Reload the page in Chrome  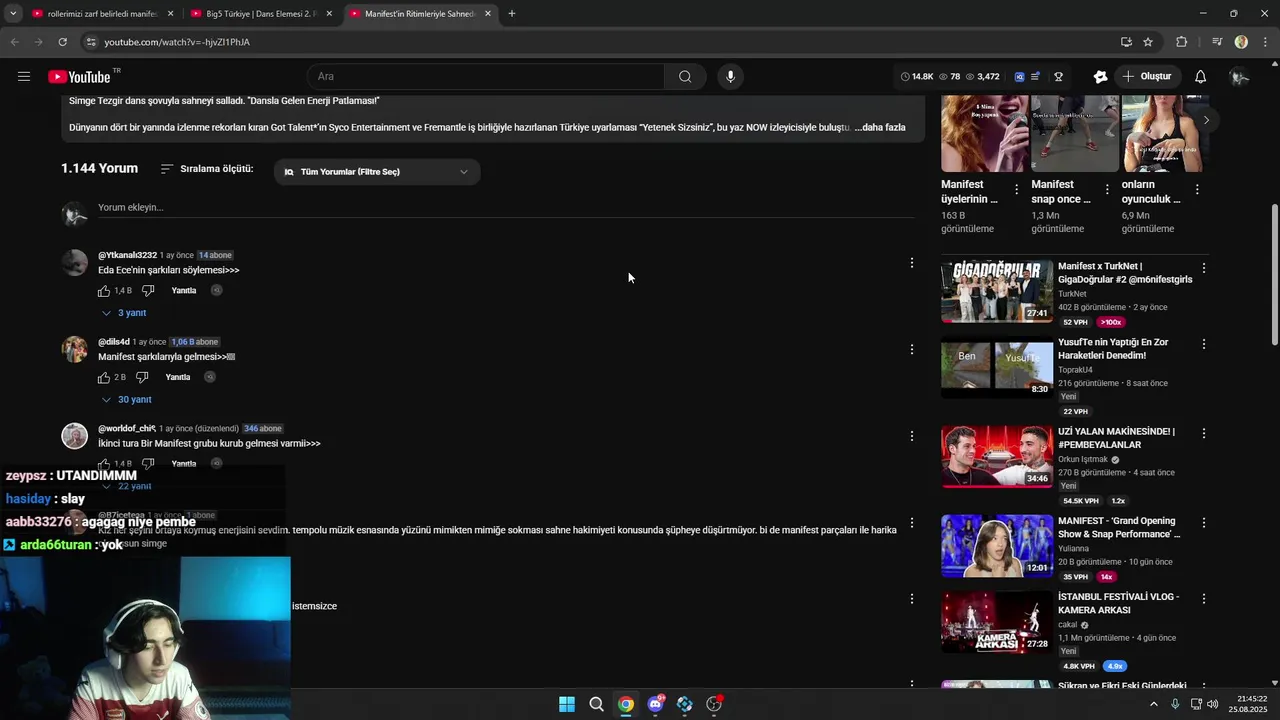[x=62, y=42]
